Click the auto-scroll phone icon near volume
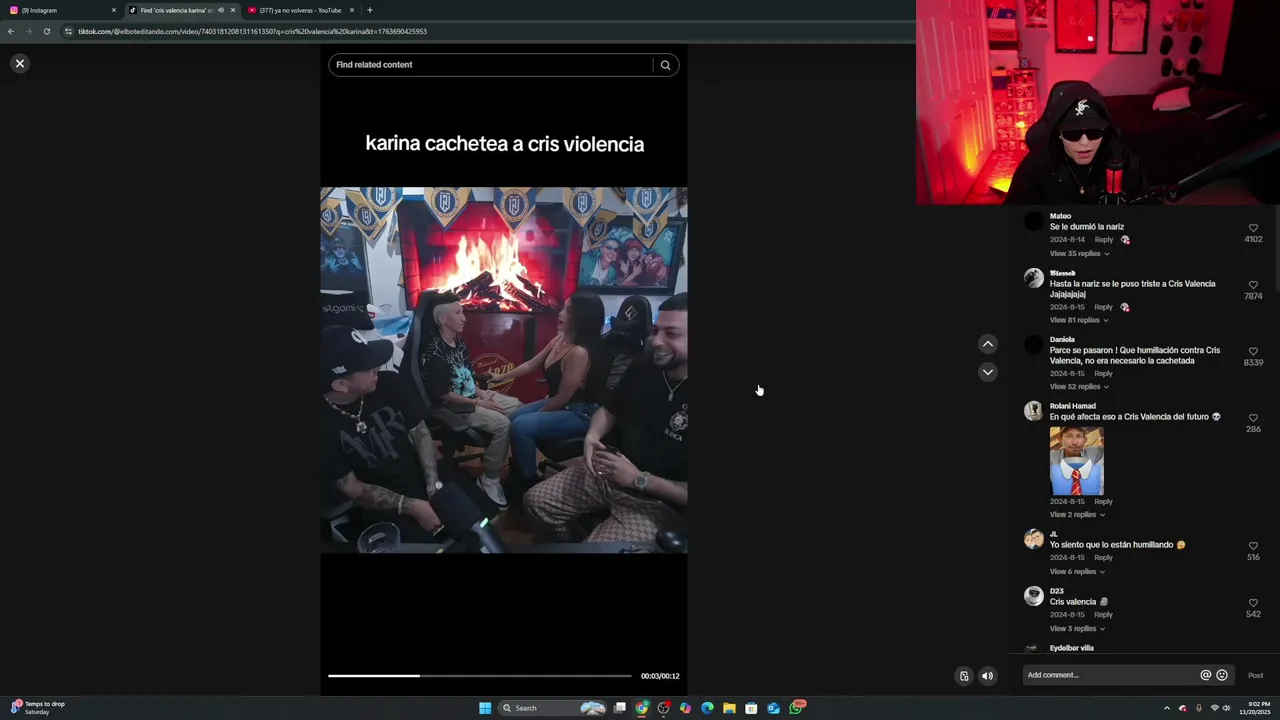1280x720 pixels. [964, 676]
